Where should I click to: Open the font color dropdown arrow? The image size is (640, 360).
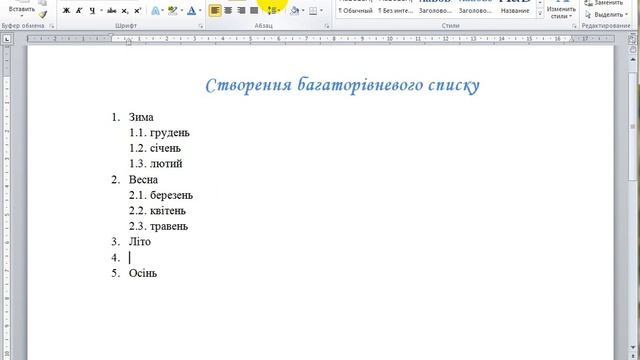coord(200,11)
